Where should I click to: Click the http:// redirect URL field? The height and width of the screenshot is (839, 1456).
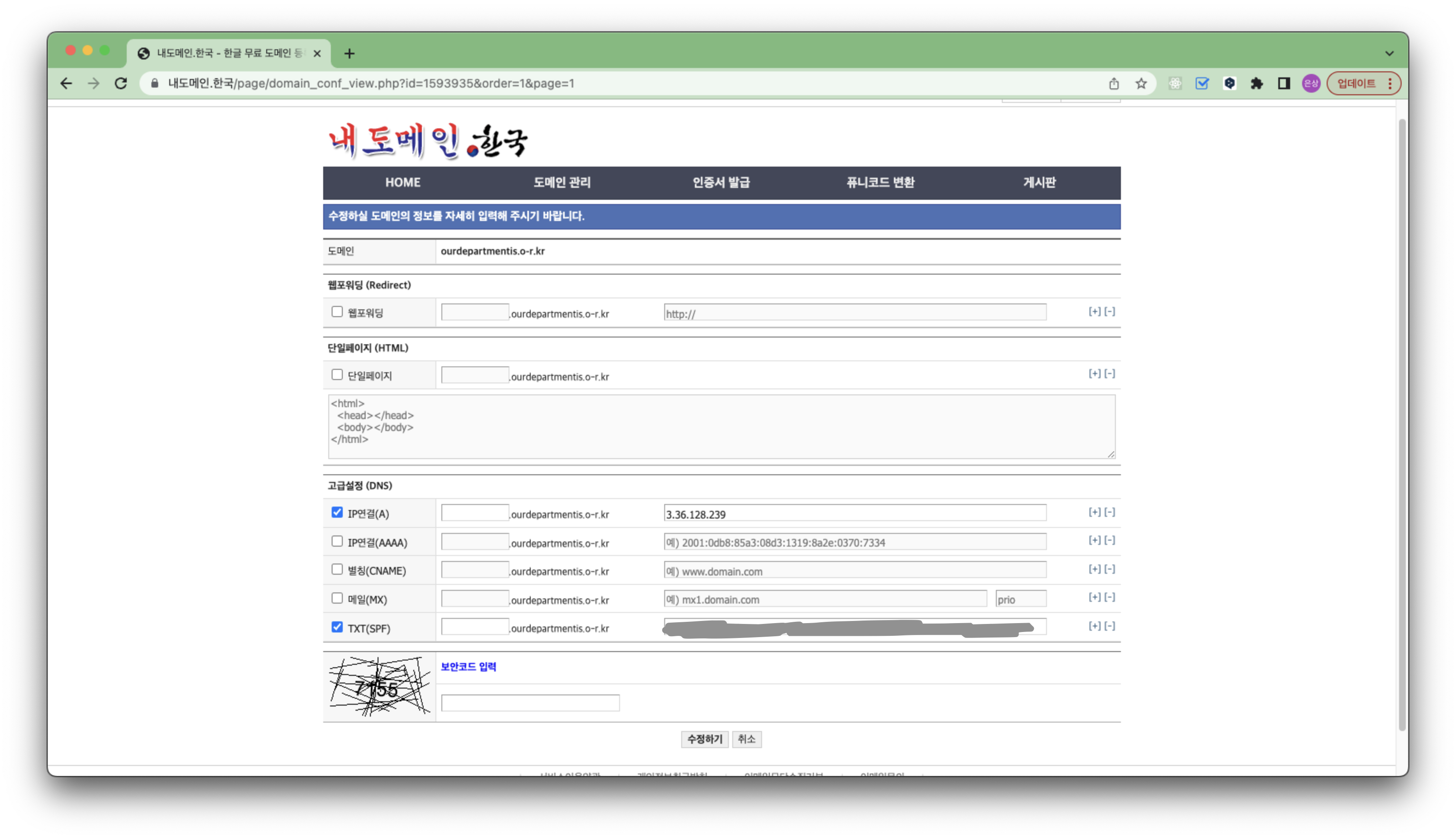tap(855, 312)
